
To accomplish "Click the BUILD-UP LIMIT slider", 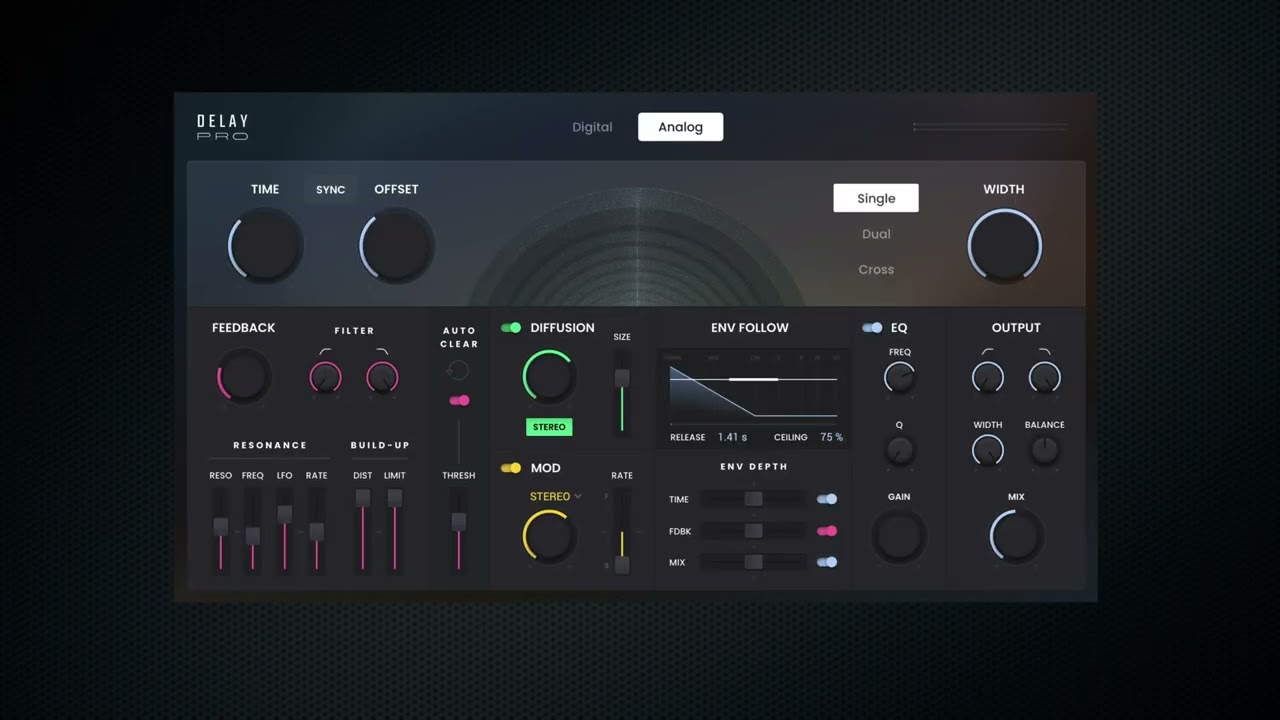I will (395, 531).
